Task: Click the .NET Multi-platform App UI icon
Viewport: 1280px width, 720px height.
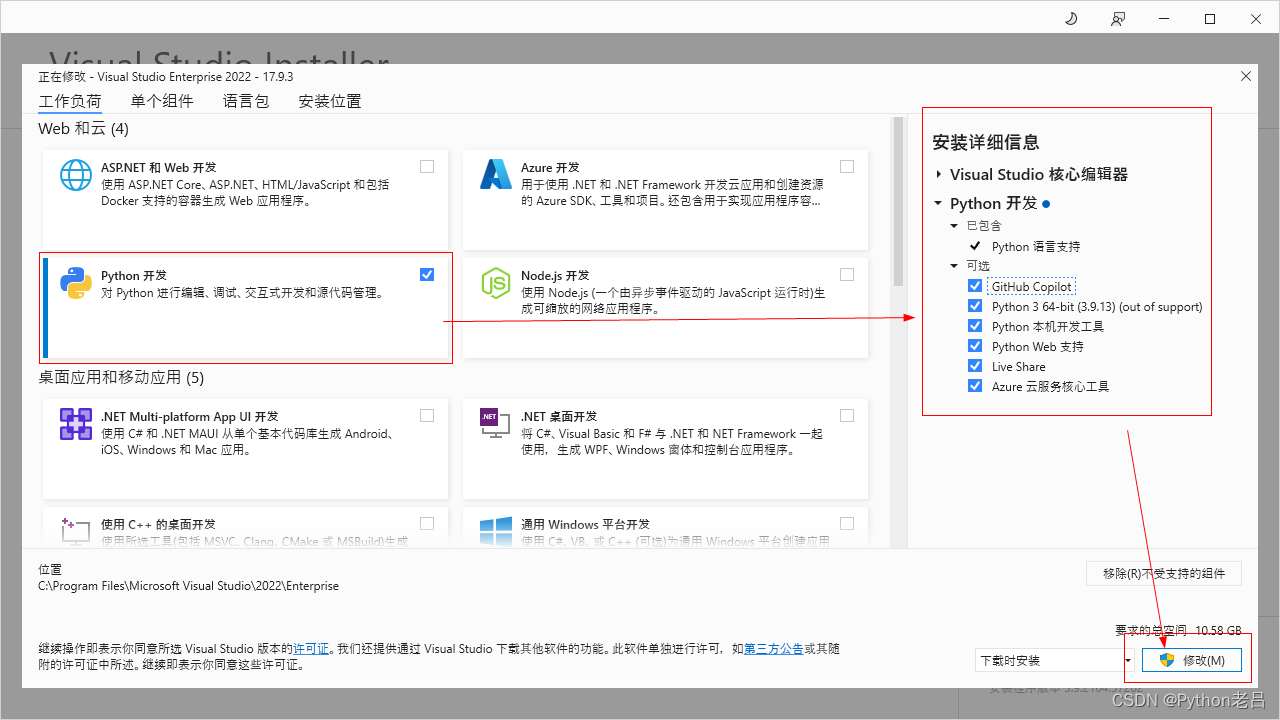Action: [75, 424]
